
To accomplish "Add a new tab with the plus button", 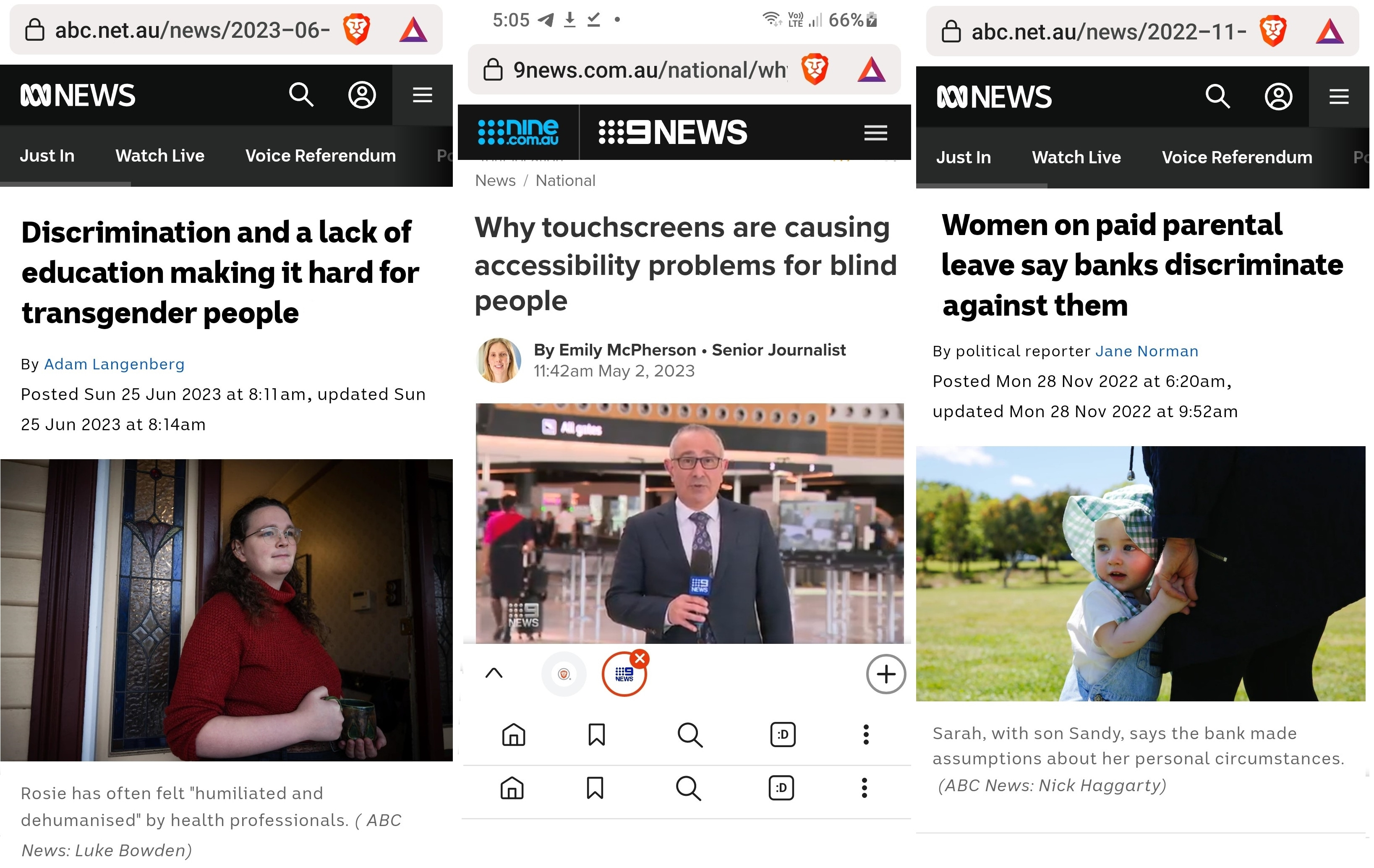I will (886, 674).
